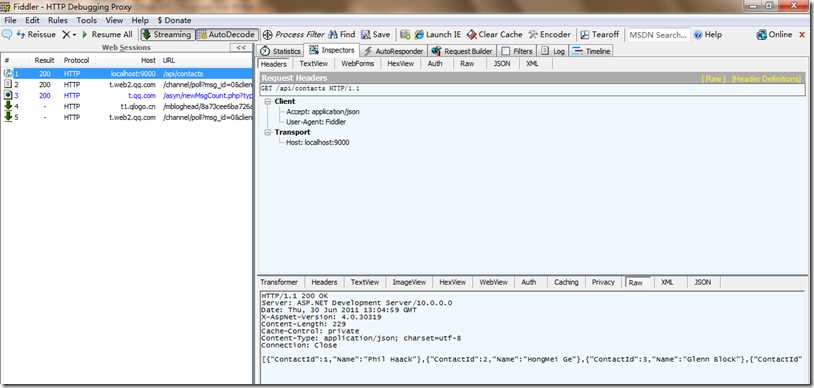Open the Edit menu
This screenshot has height=388, width=814.
point(32,20)
